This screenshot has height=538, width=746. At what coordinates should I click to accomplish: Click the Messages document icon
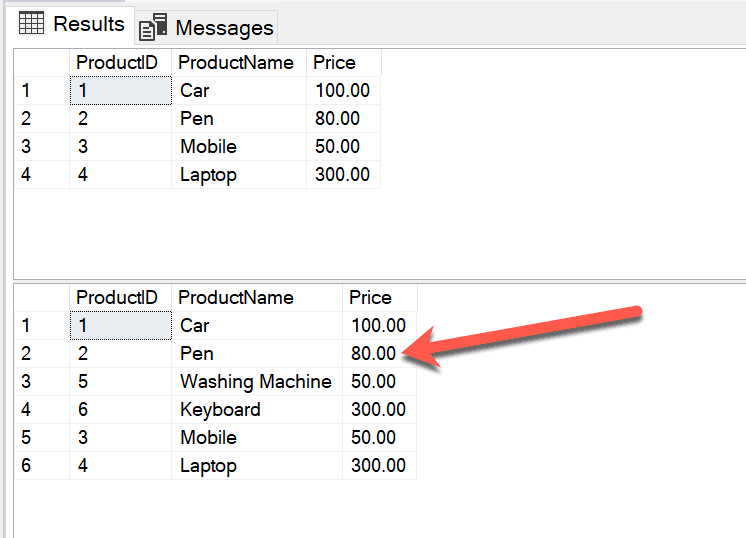pos(153,27)
